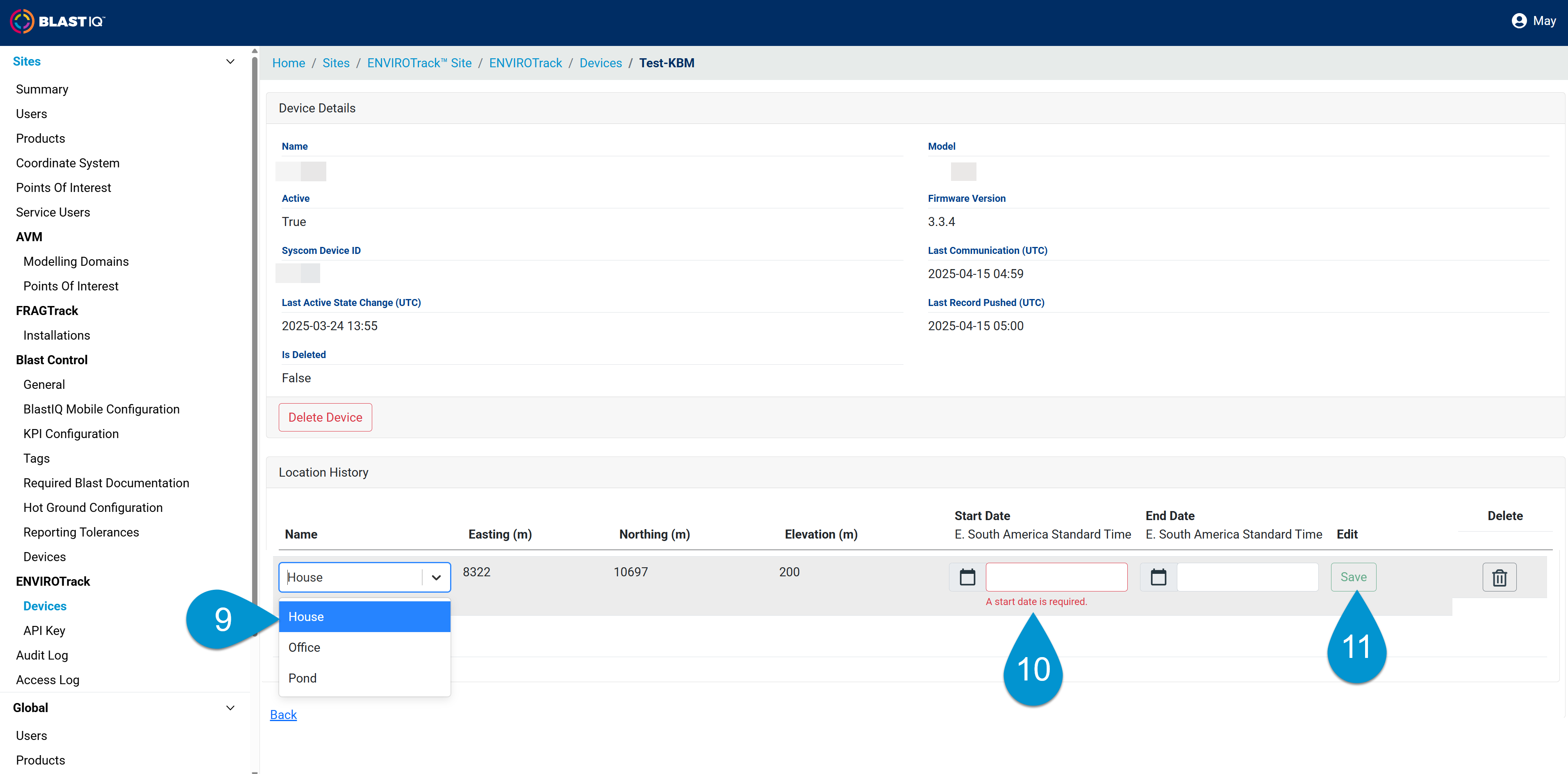1568x774 pixels.
Task: Click the Sites section header
Action: point(27,62)
